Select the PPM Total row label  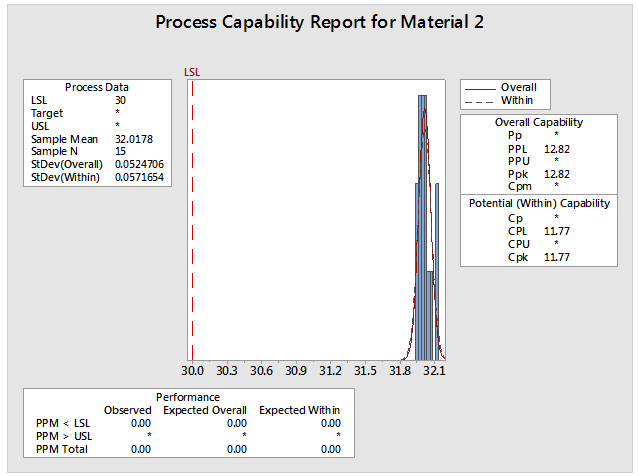click(x=60, y=449)
